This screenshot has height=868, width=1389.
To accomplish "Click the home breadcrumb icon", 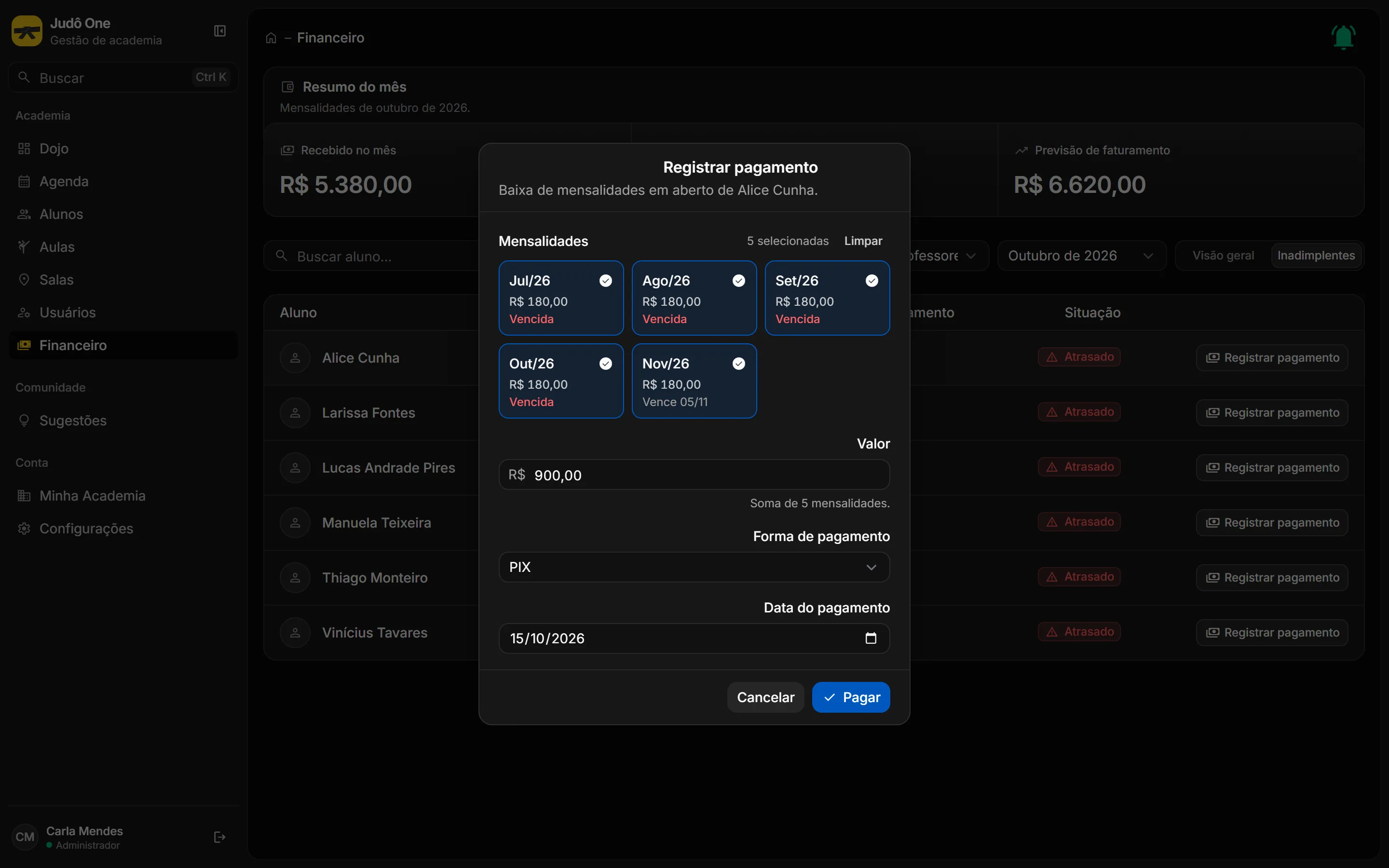I will 271,38.
